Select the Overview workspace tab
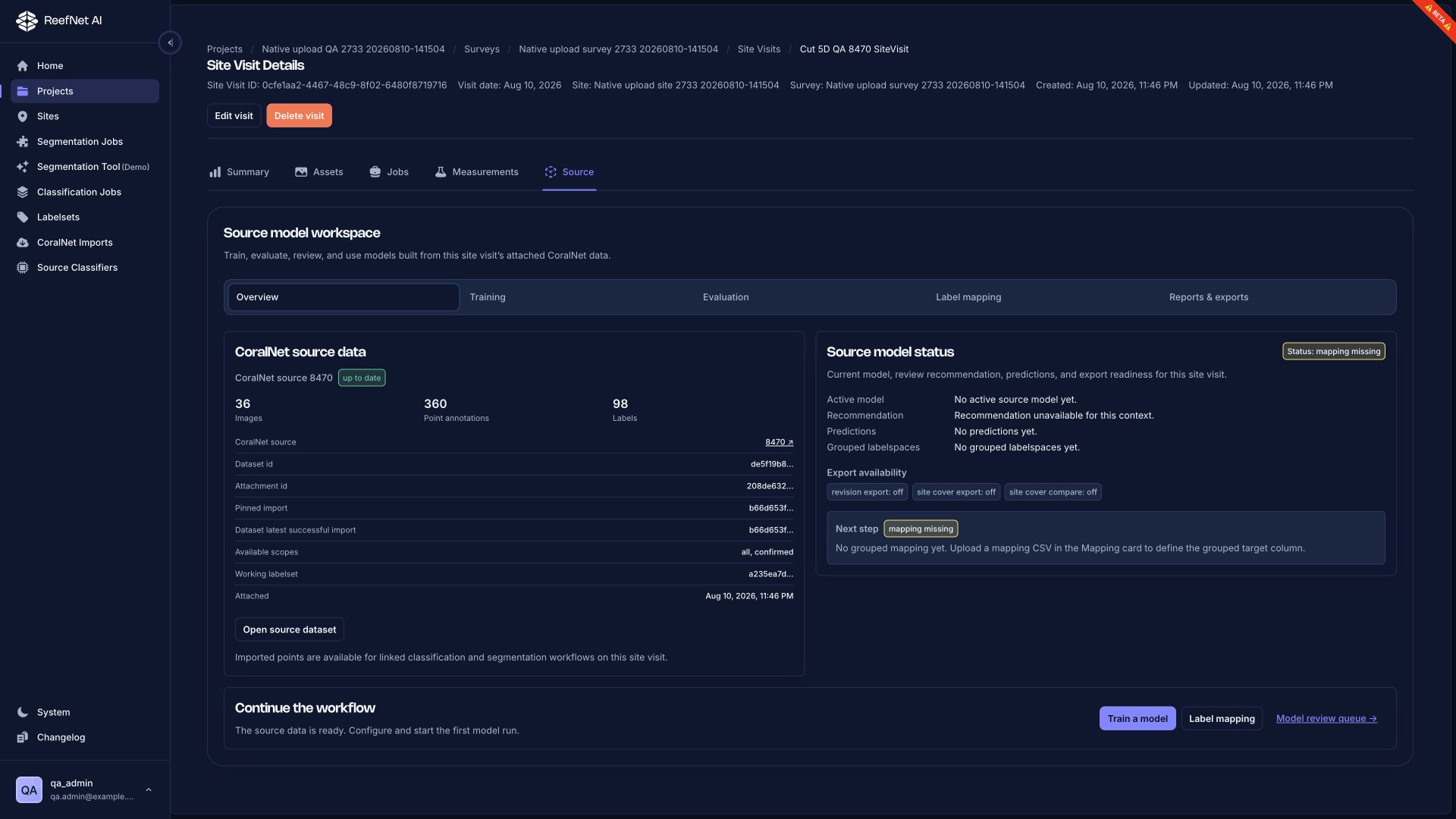 pyautogui.click(x=344, y=297)
